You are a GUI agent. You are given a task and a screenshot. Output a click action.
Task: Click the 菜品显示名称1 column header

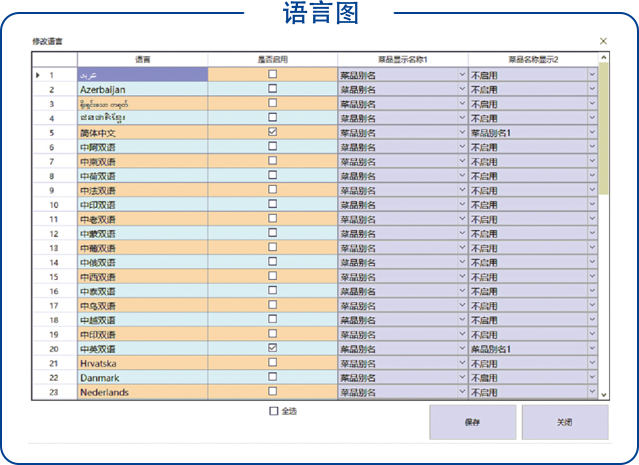(x=403, y=60)
